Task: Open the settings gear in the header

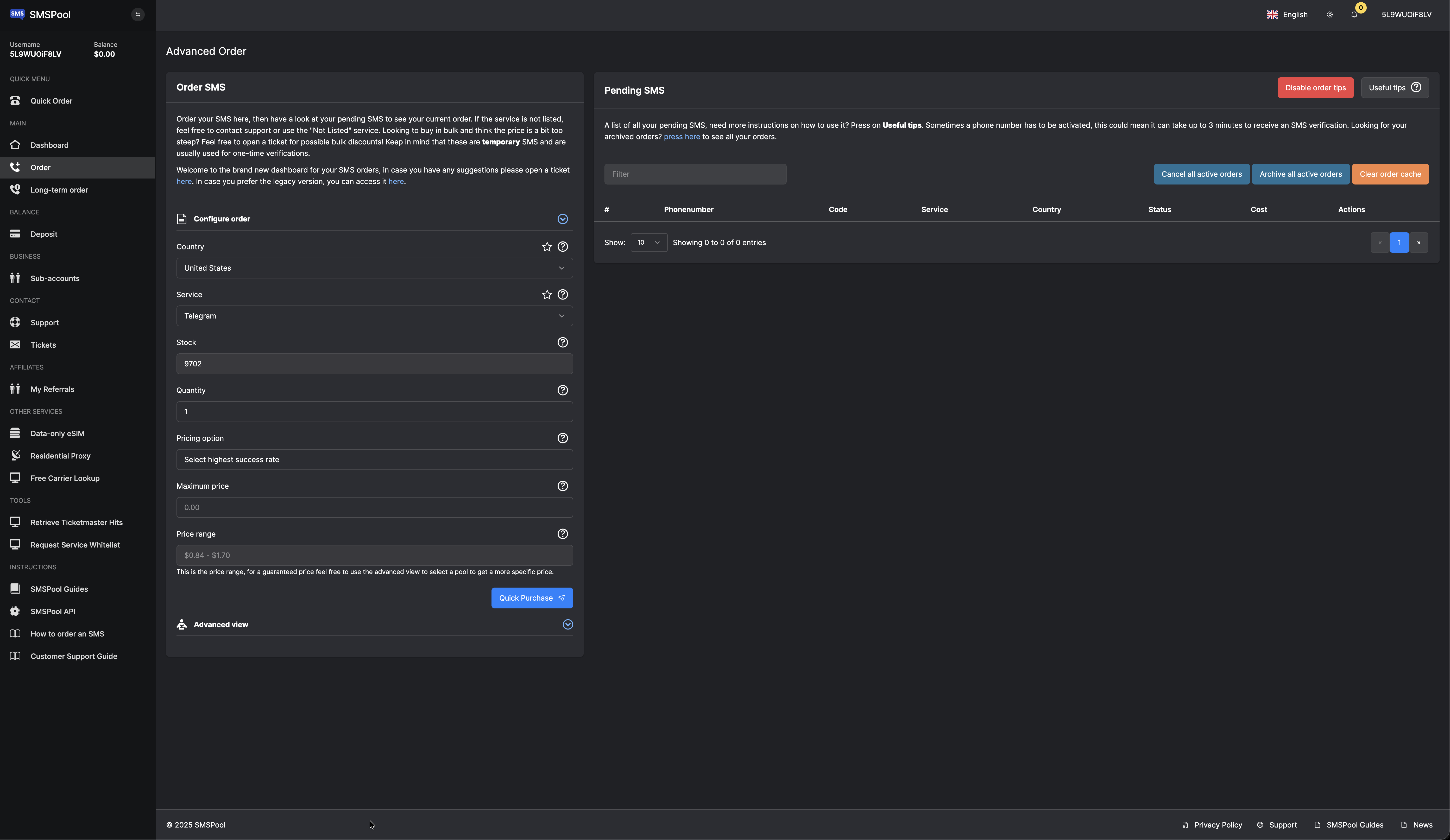Action: [1330, 14]
